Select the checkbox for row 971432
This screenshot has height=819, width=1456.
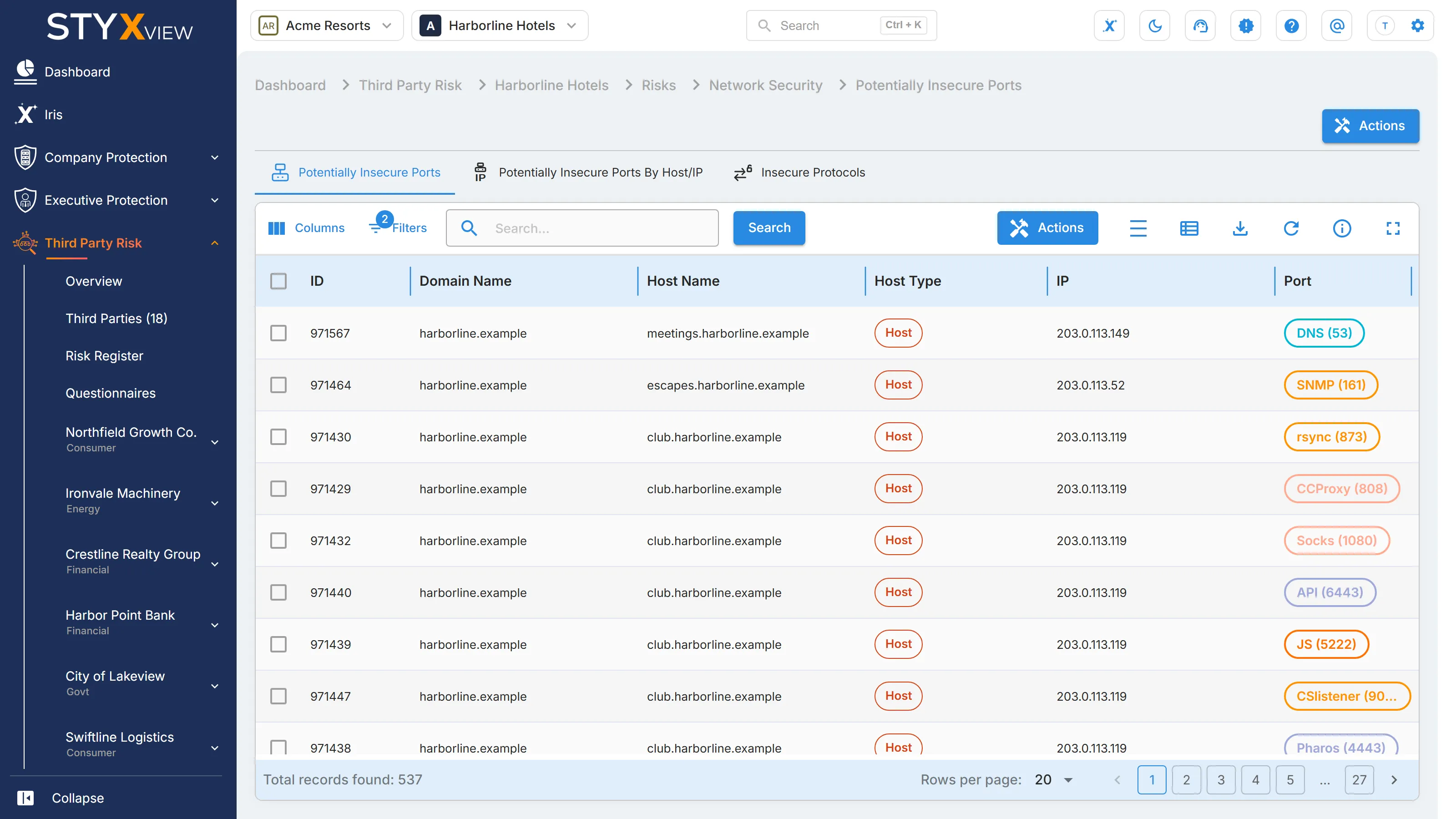(x=278, y=541)
